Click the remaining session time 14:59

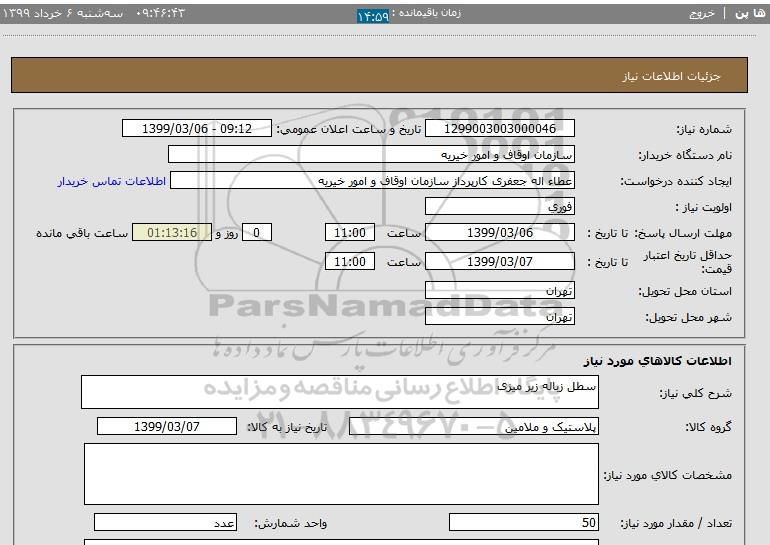(x=373, y=16)
